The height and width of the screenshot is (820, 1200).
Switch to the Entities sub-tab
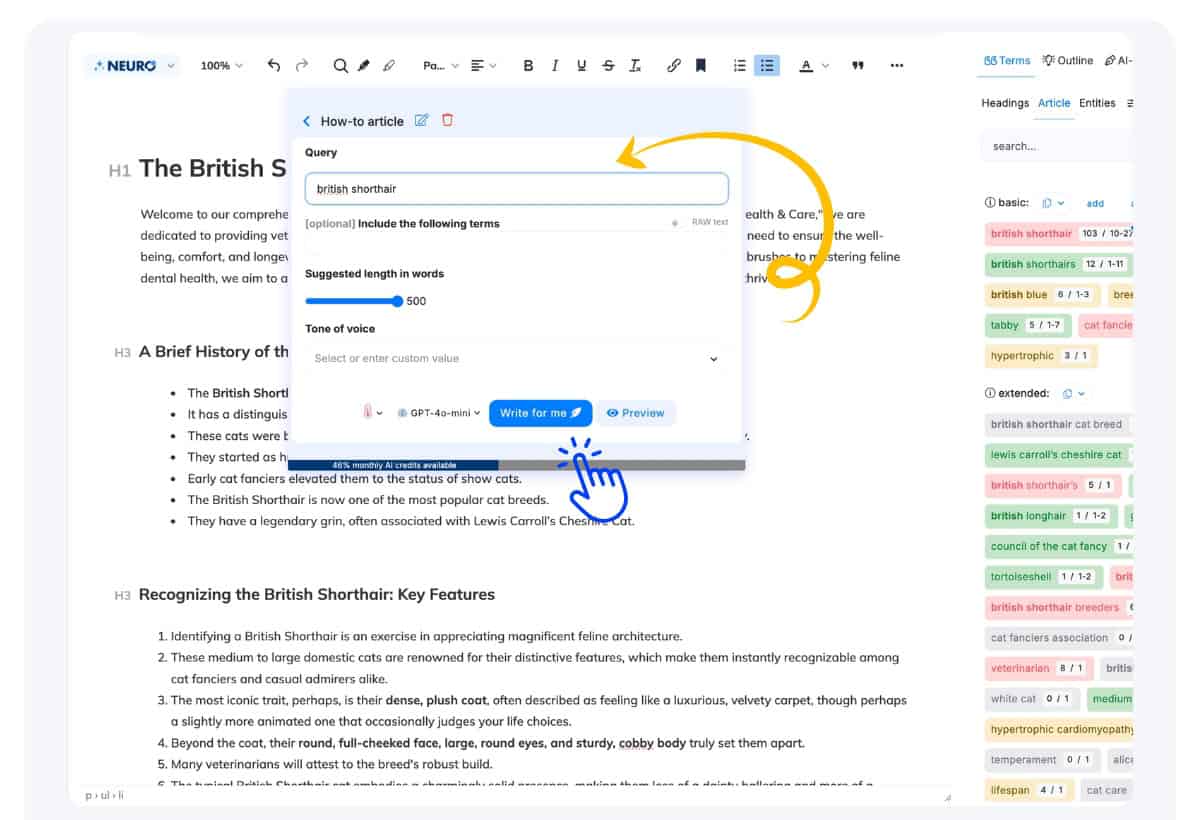tap(1097, 103)
